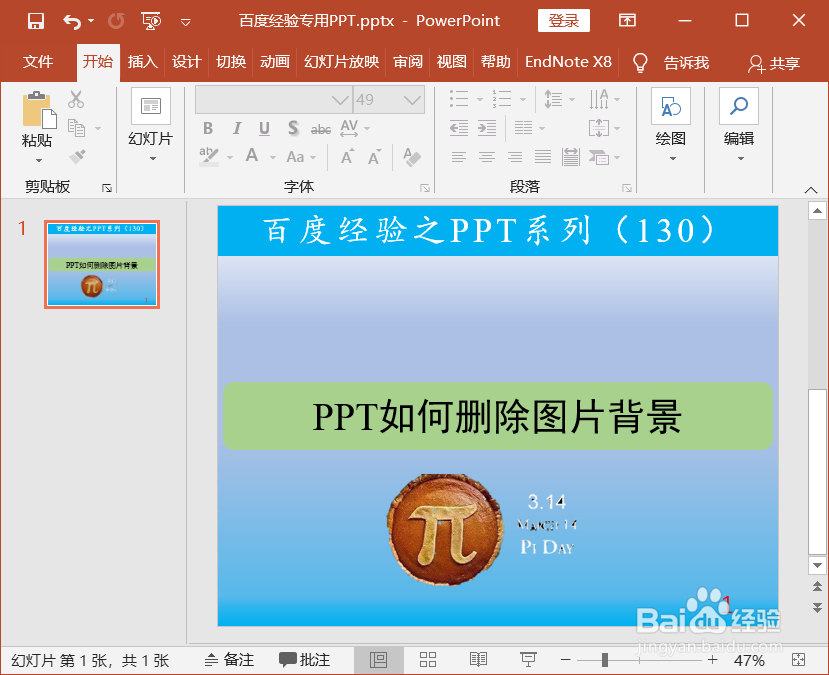
Task: Click the 备注 notes button
Action: pyautogui.click(x=229, y=660)
